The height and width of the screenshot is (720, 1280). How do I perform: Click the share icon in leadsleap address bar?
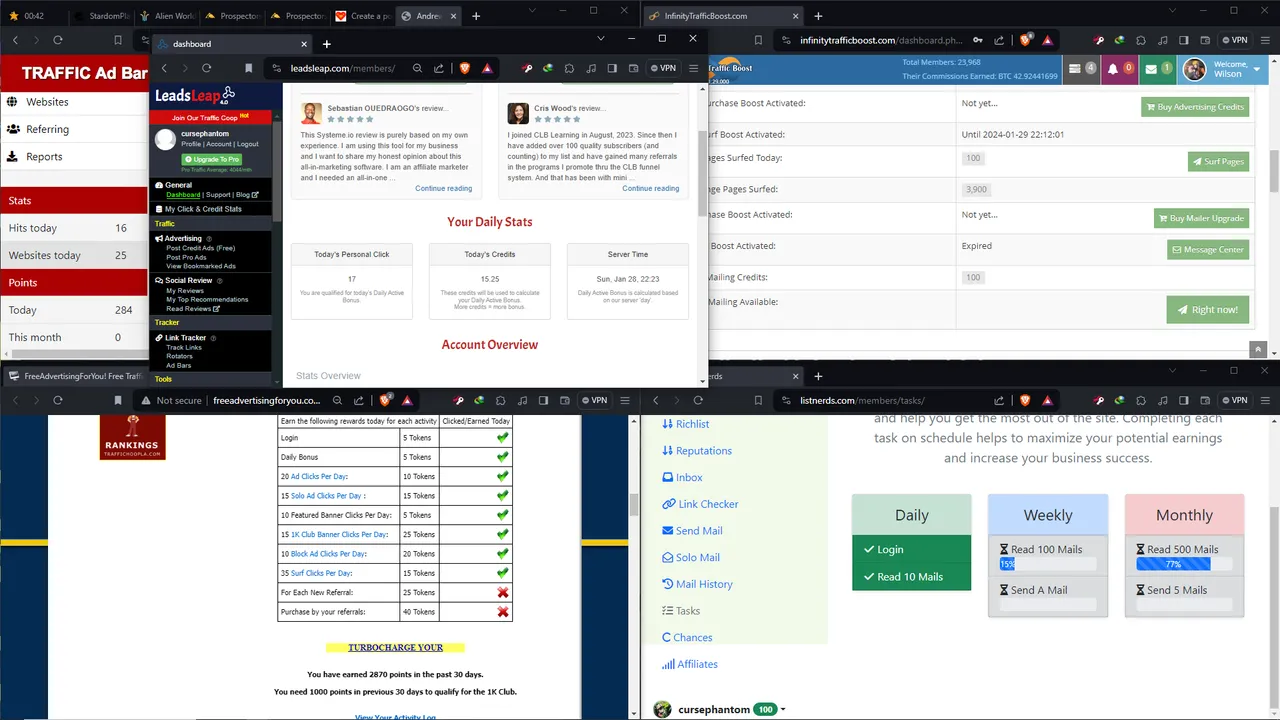(438, 68)
